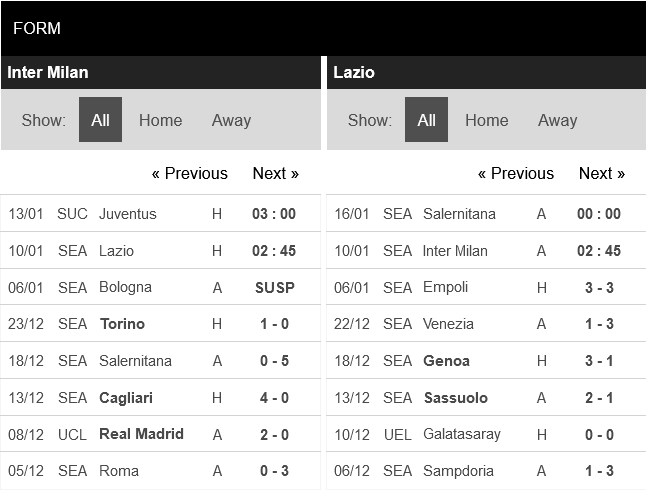Open Inter Milan vs Juventus match row
Screen dimensions: 646x501
128,214
